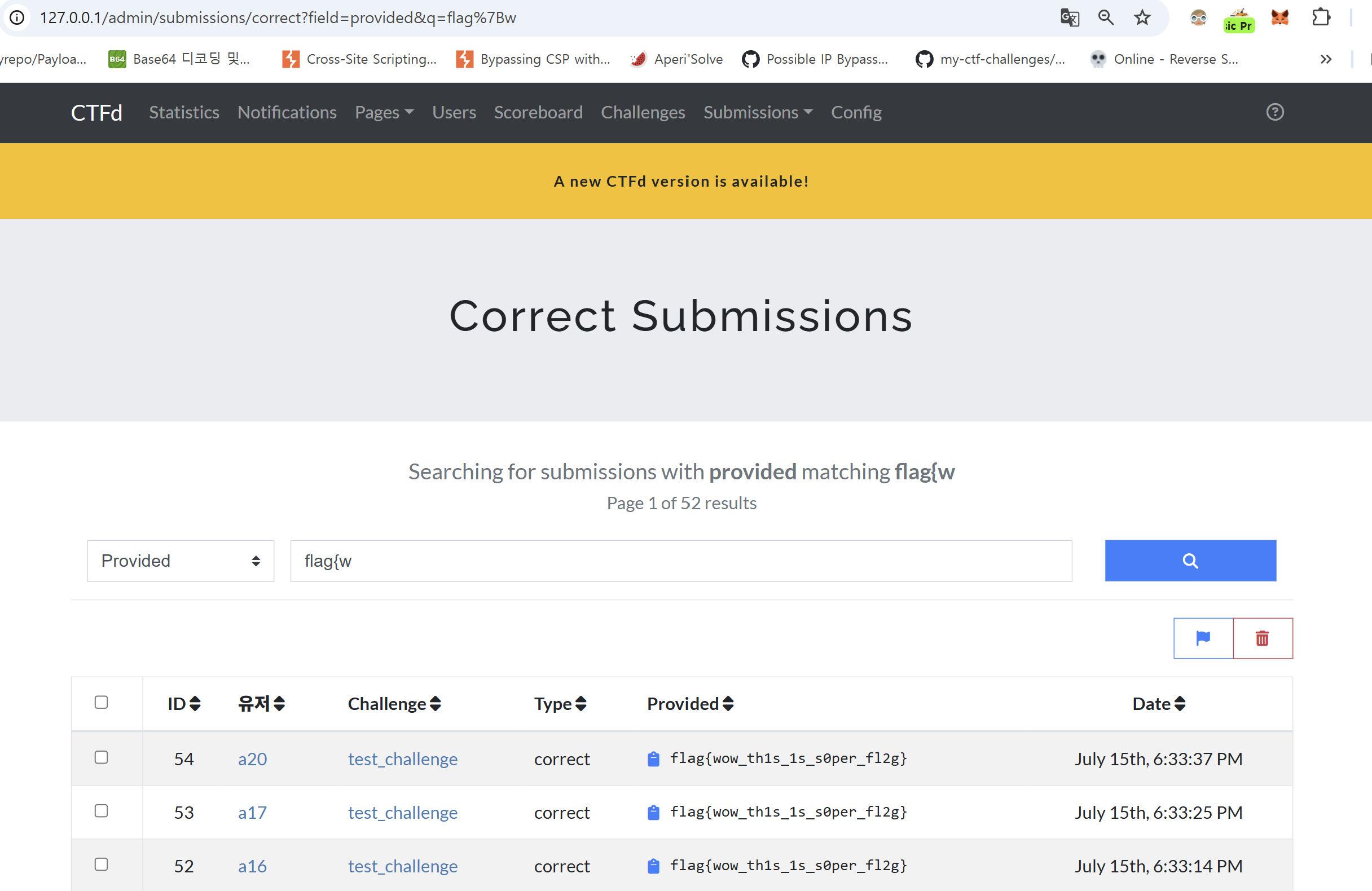Open user a17 profile link
The image size is (1372, 891).
tap(253, 813)
